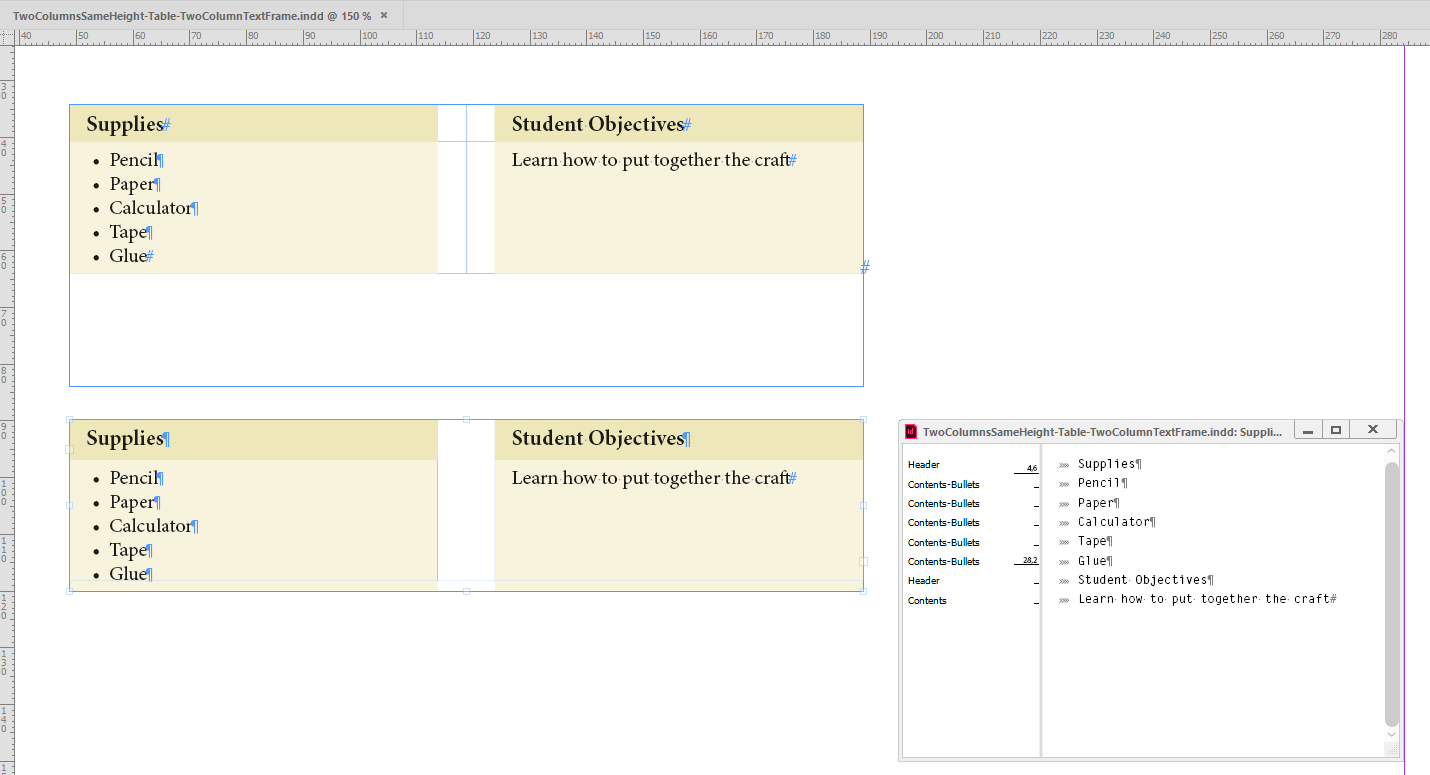Click the chevron beside "Learn how to put together" line
This screenshot has height=775, width=1430.
point(1063,599)
